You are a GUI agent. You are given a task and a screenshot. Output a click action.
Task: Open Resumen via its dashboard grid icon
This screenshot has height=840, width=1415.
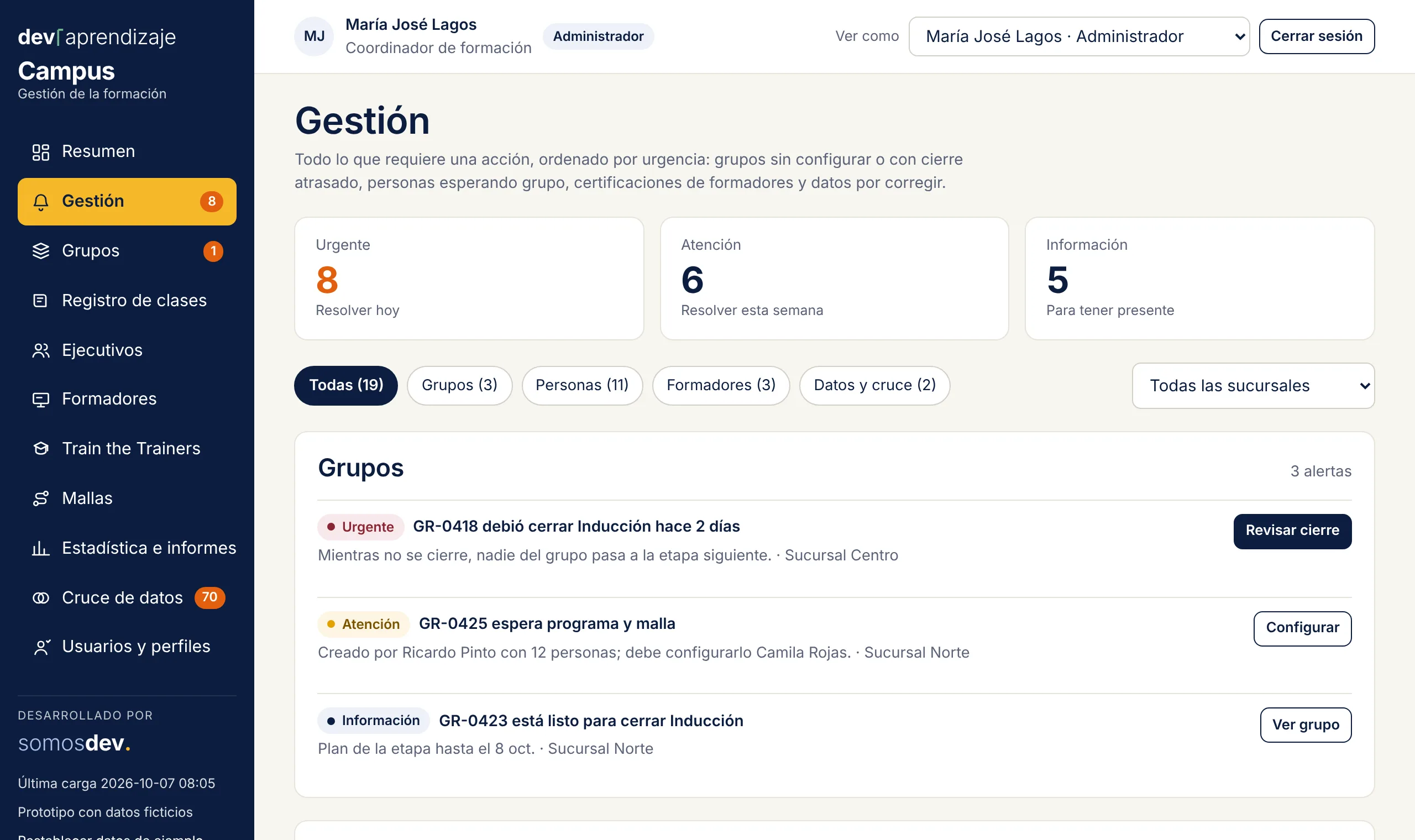tap(41, 152)
